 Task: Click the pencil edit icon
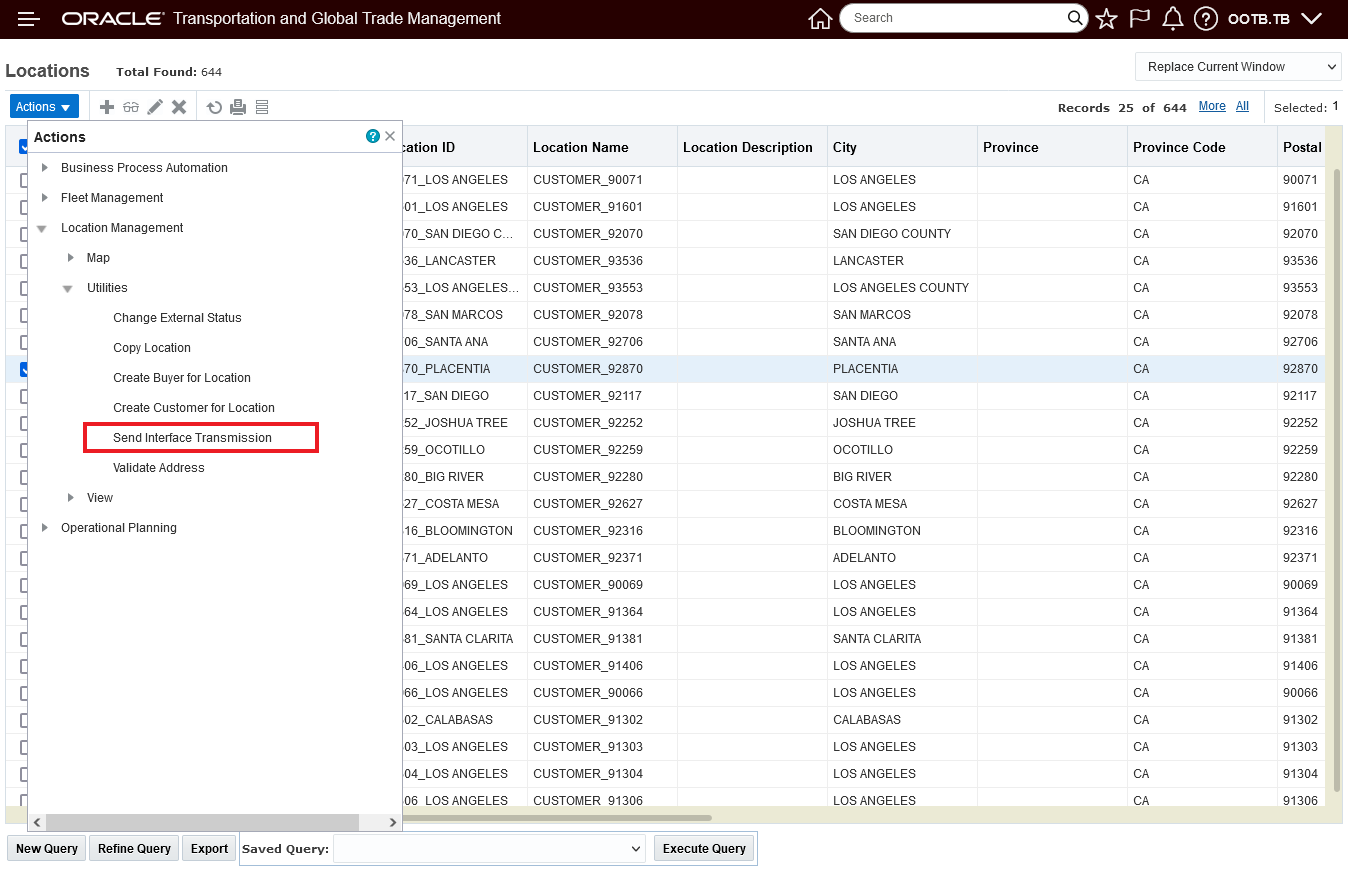pos(155,107)
